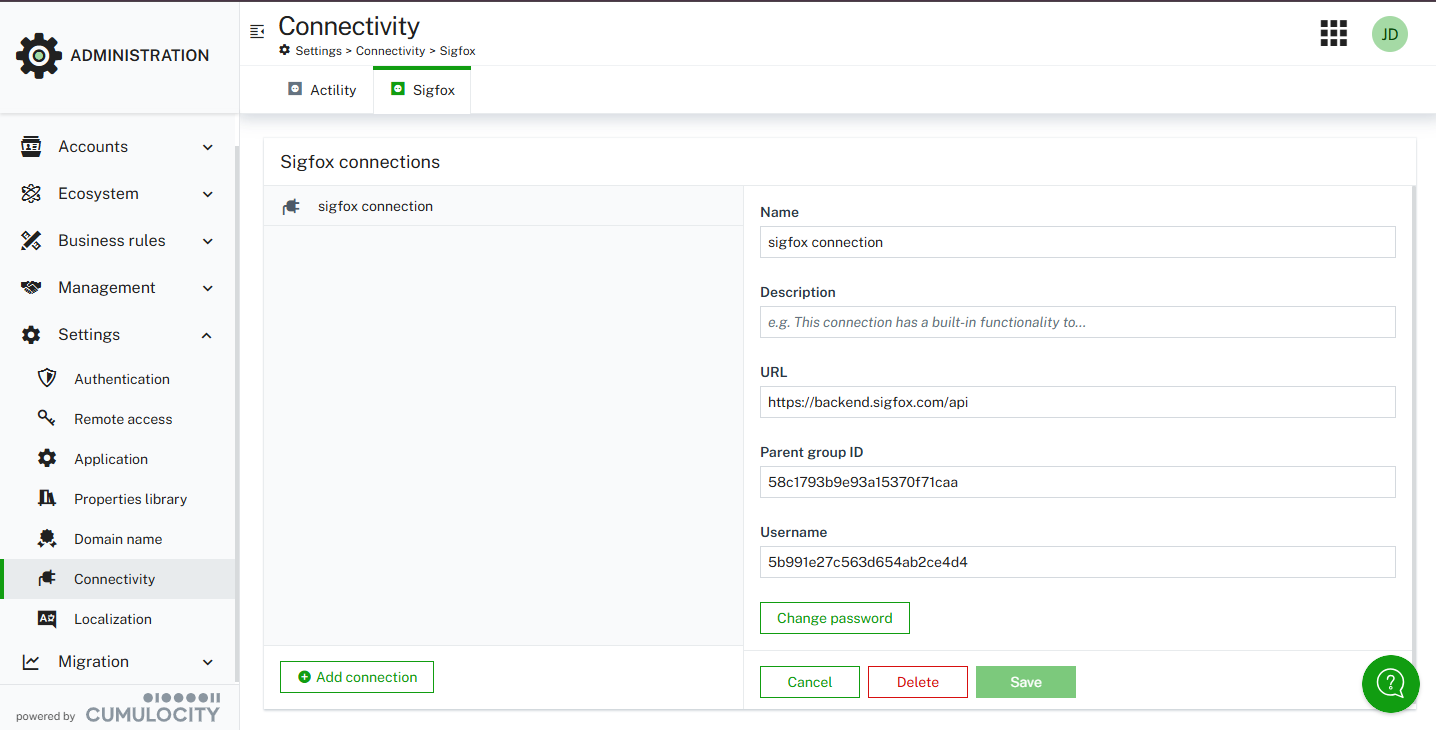This screenshot has height=730, width=1436.
Task: Expand the Migration menu
Action: click(207, 661)
